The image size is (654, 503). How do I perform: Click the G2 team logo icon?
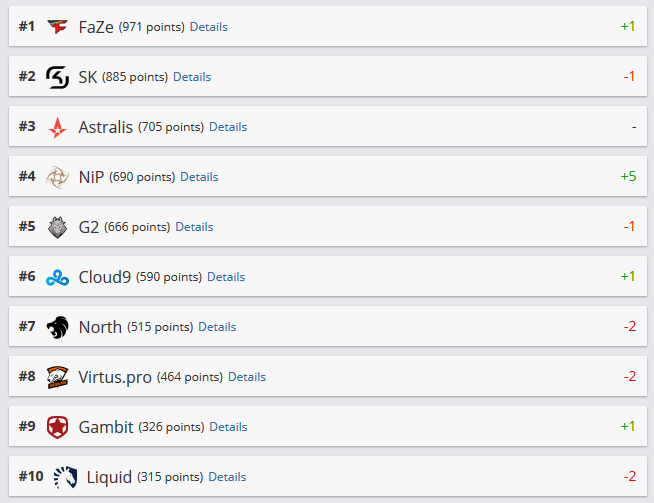tap(57, 227)
